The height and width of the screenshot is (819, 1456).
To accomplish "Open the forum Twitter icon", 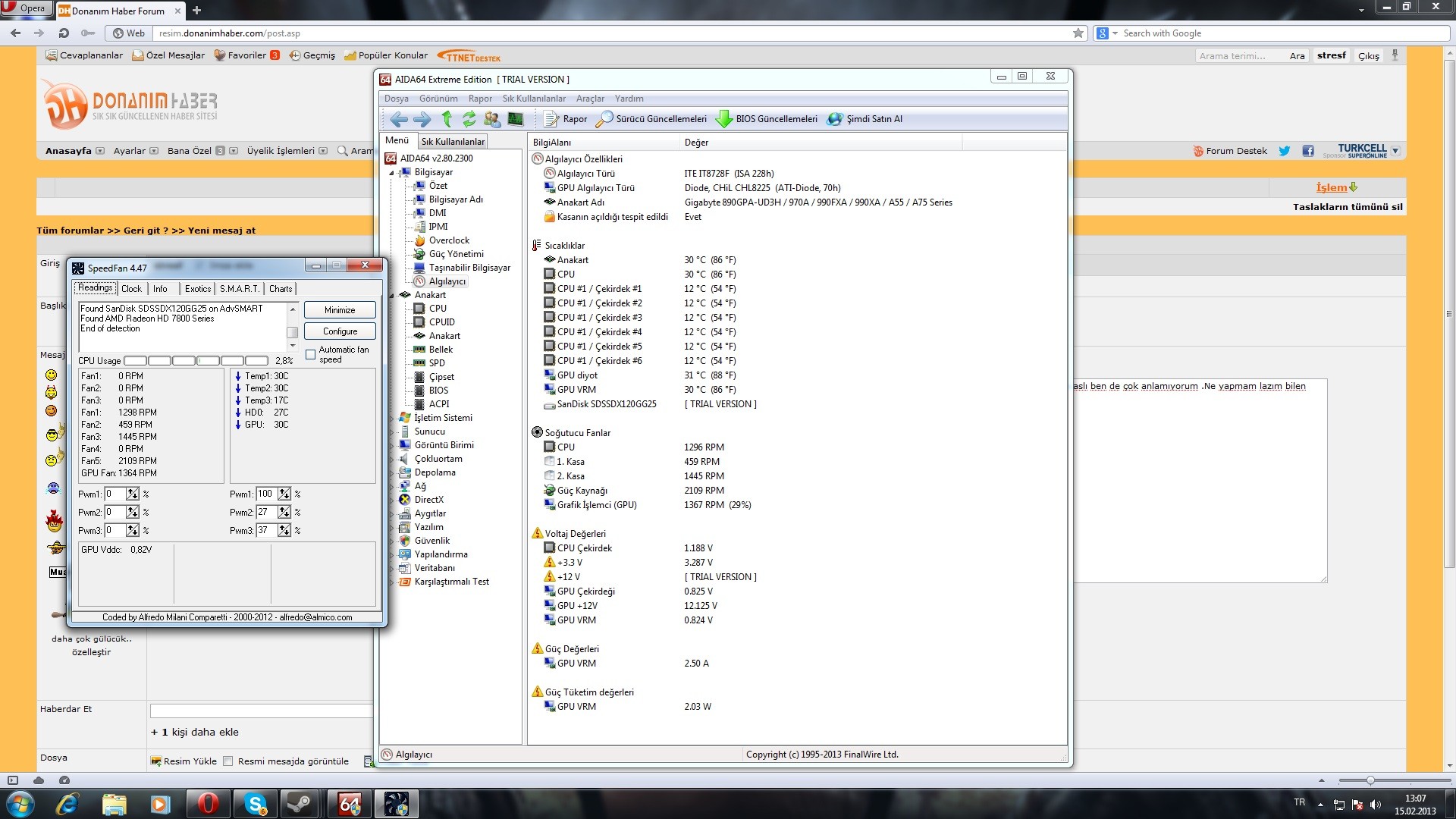I will coord(1285,151).
